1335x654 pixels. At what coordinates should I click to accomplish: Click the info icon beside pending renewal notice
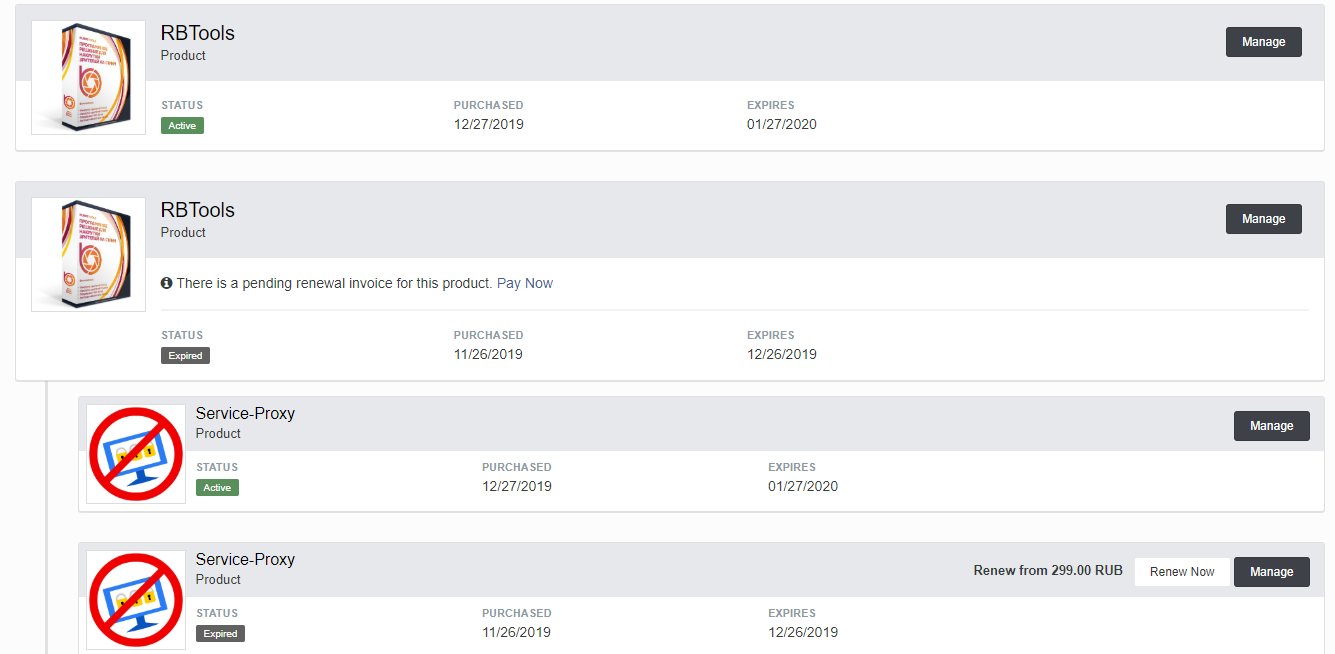[x=167, y=283]
